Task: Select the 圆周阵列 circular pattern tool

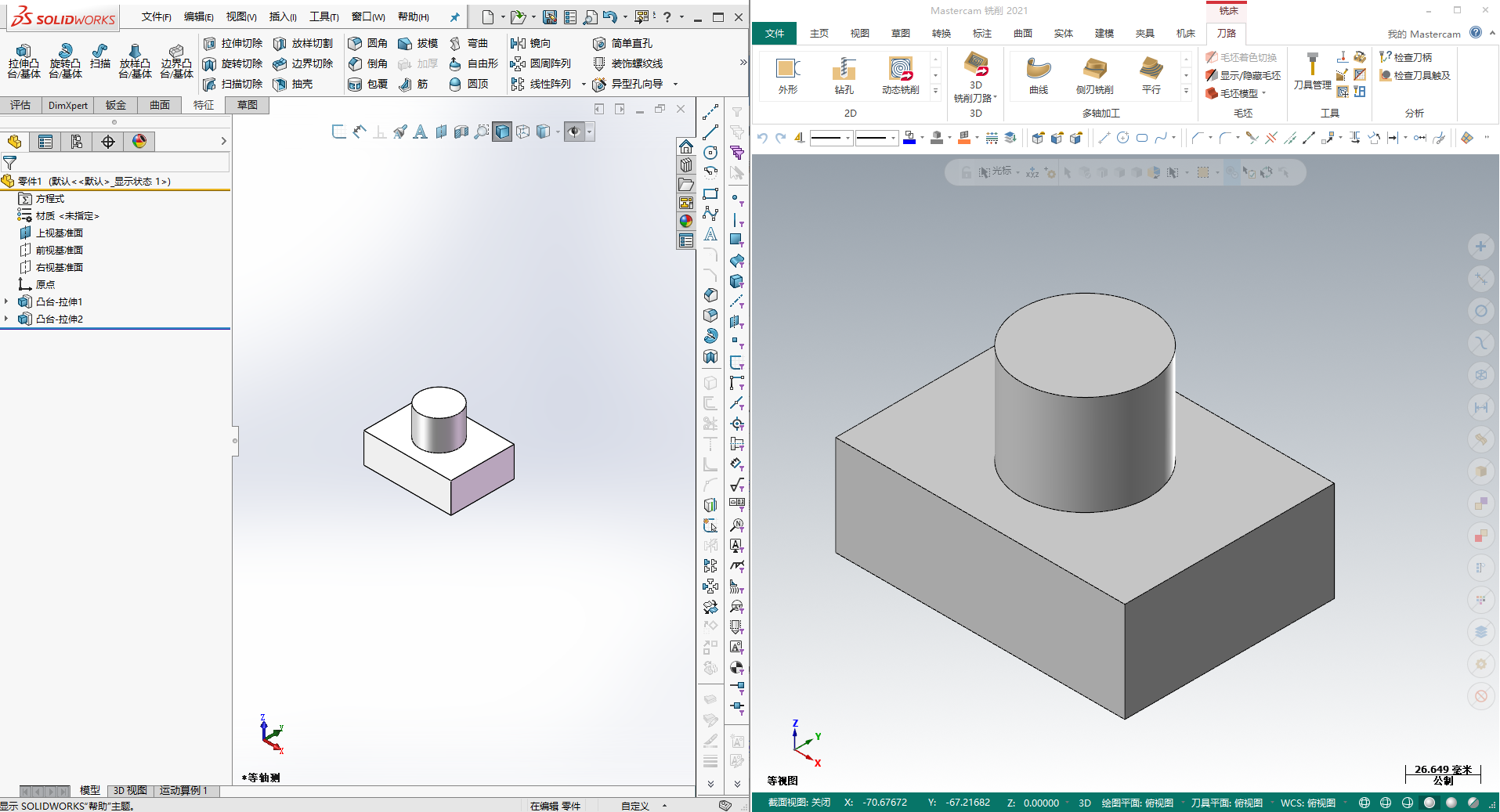Action: tap(540, 63)
